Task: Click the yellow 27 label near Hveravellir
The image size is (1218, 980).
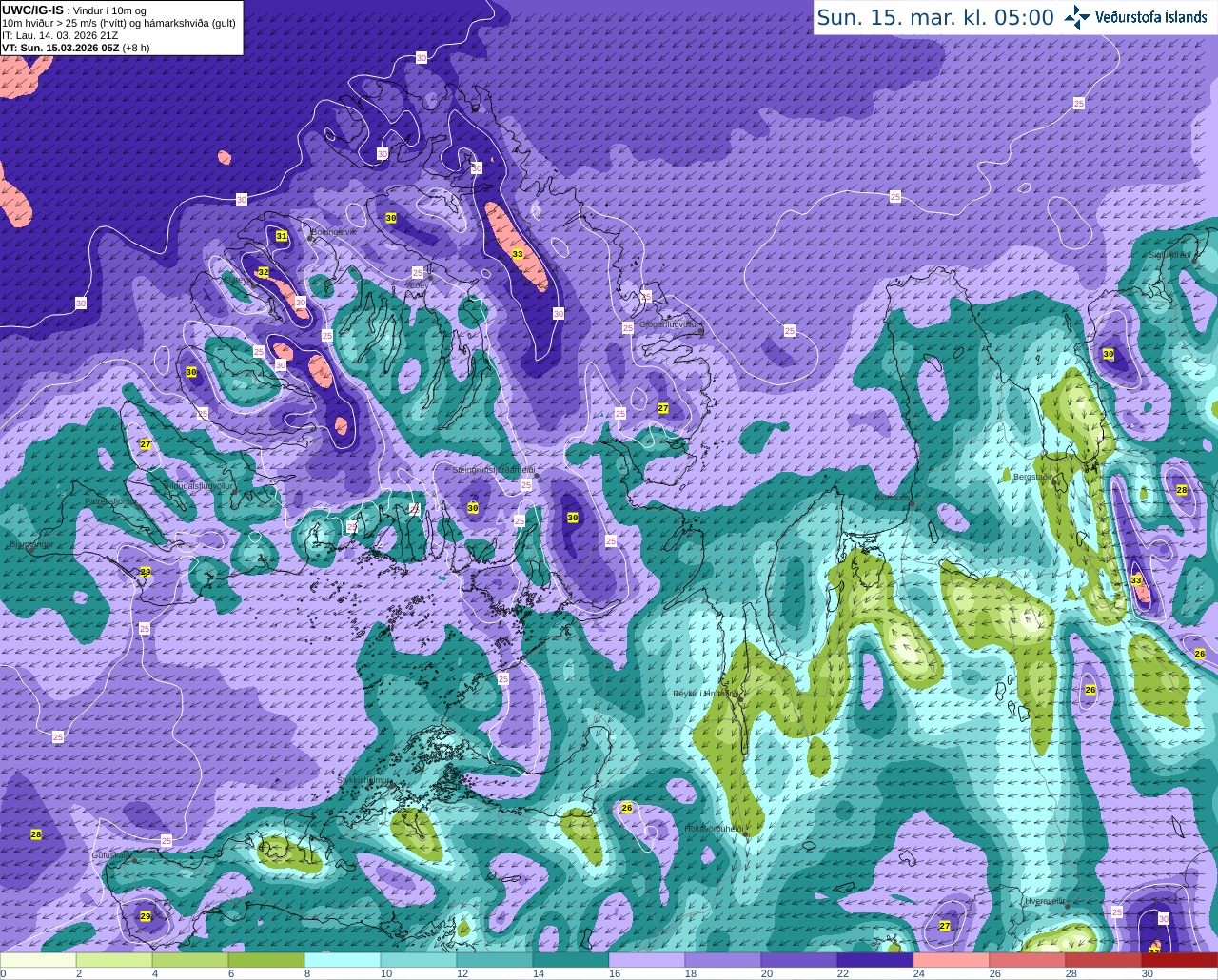Action: [945, 926]
